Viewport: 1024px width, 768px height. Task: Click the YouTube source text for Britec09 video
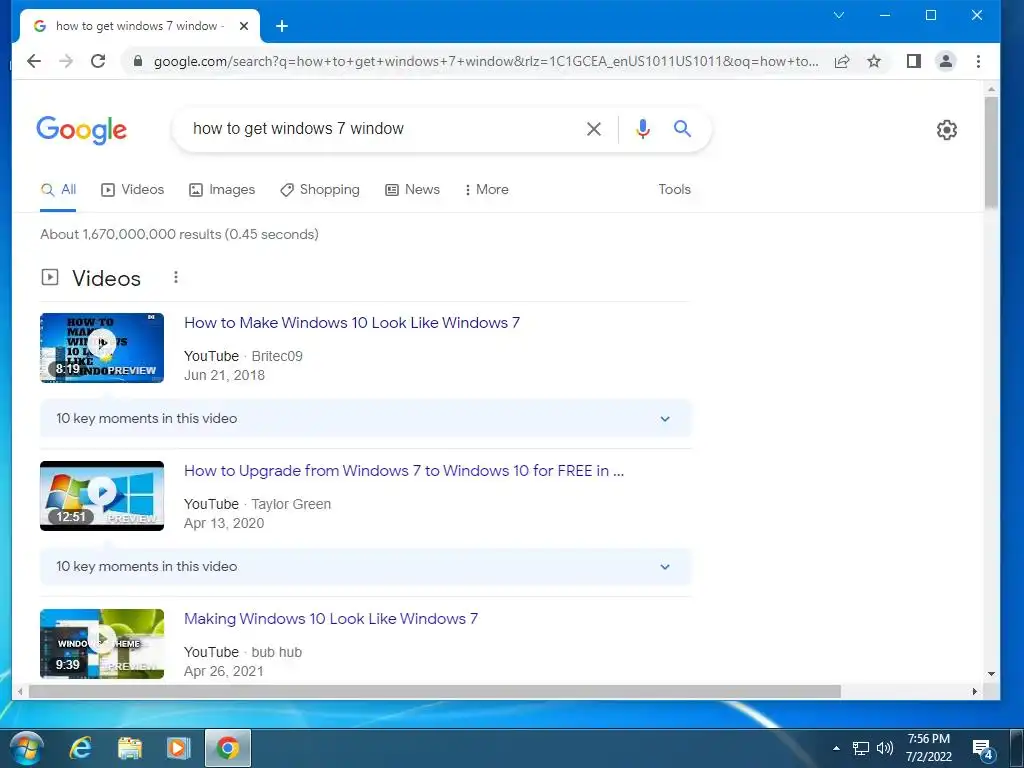212,357
